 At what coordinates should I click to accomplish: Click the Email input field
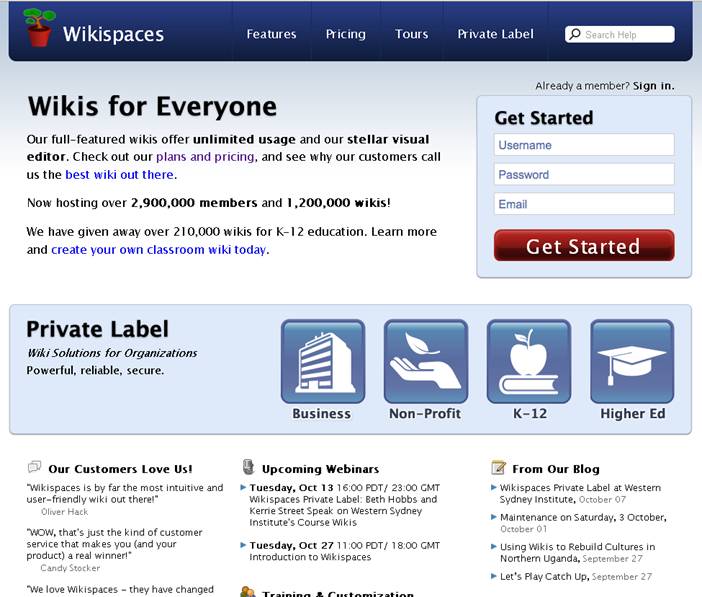[584, 204]
